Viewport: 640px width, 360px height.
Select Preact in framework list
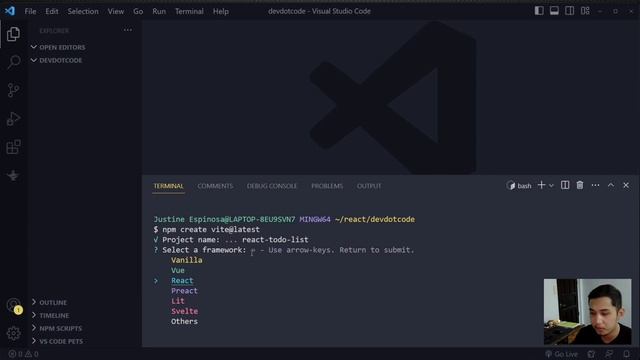tap(184, 291)
